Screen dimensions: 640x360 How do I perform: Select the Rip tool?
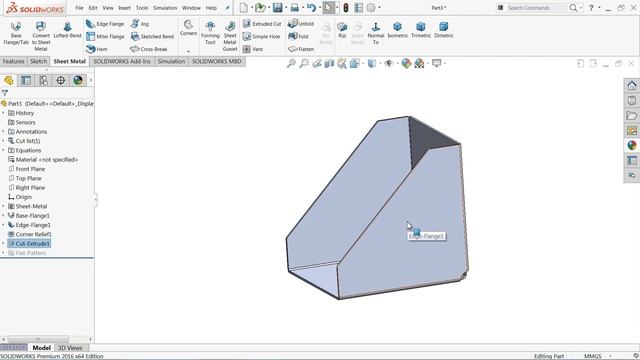coord(342,30)
